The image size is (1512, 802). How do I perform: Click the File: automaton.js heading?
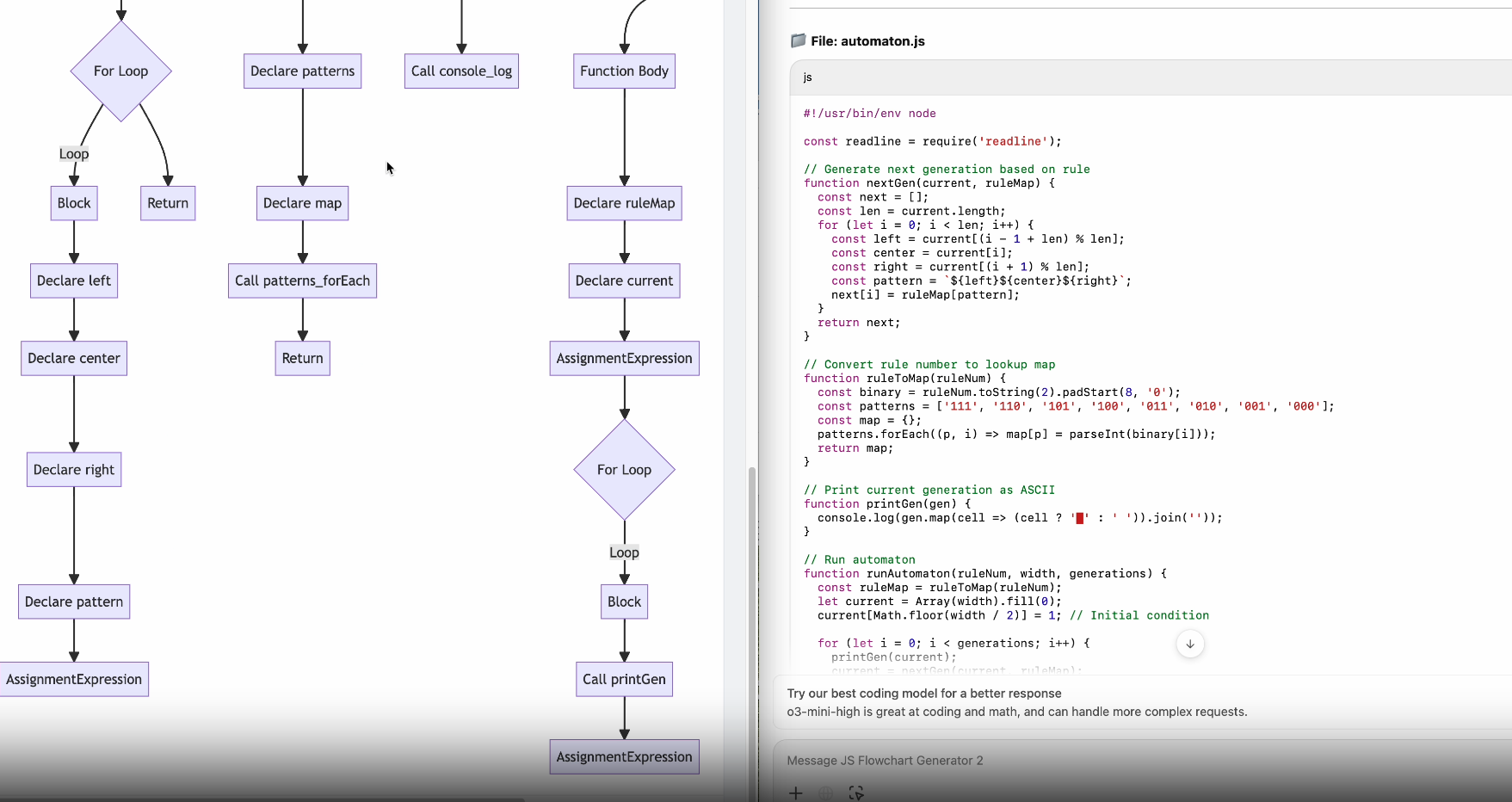(867, 40)
